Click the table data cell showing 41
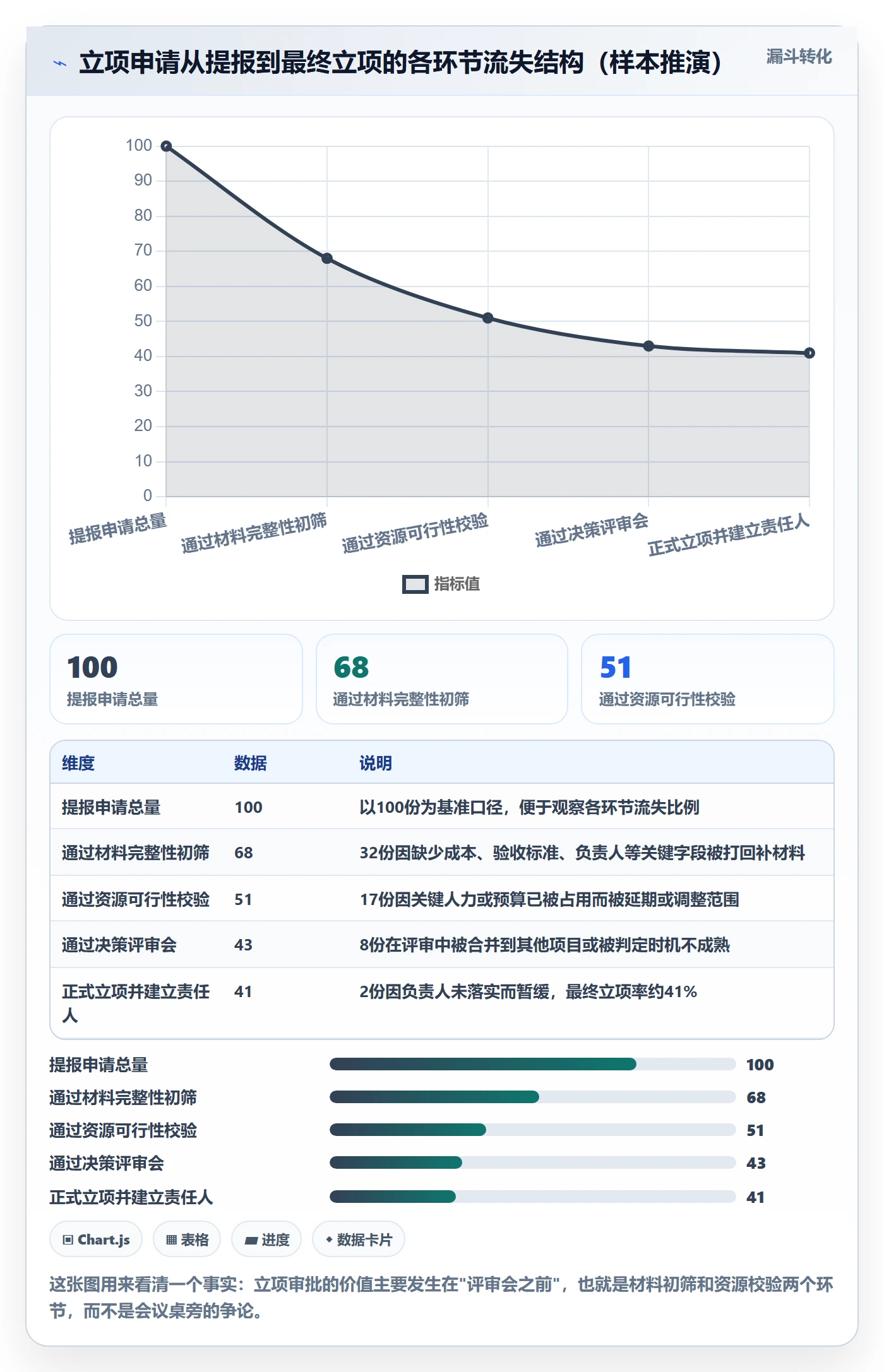Image resolution: width=884 pixels, height=1372 pixels. point(243,991)
